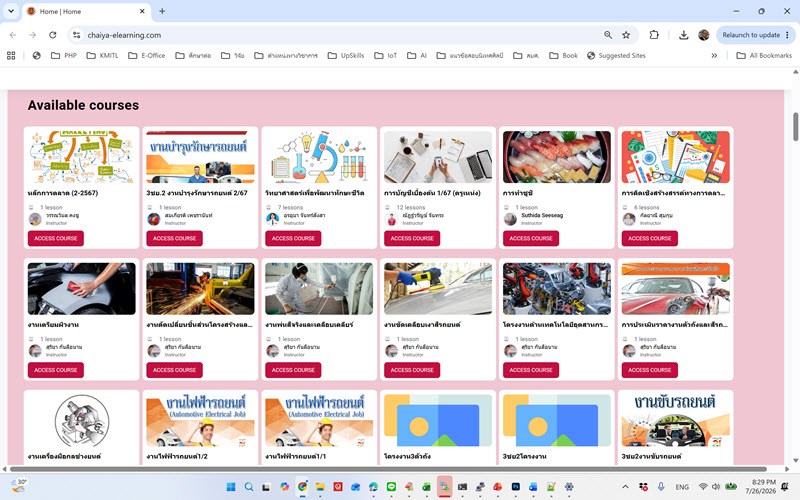
Task: Click ACCESS COURSE for the 3ชย.2 2/67 course
Action: pyautogui.click(x=174, y=238)
